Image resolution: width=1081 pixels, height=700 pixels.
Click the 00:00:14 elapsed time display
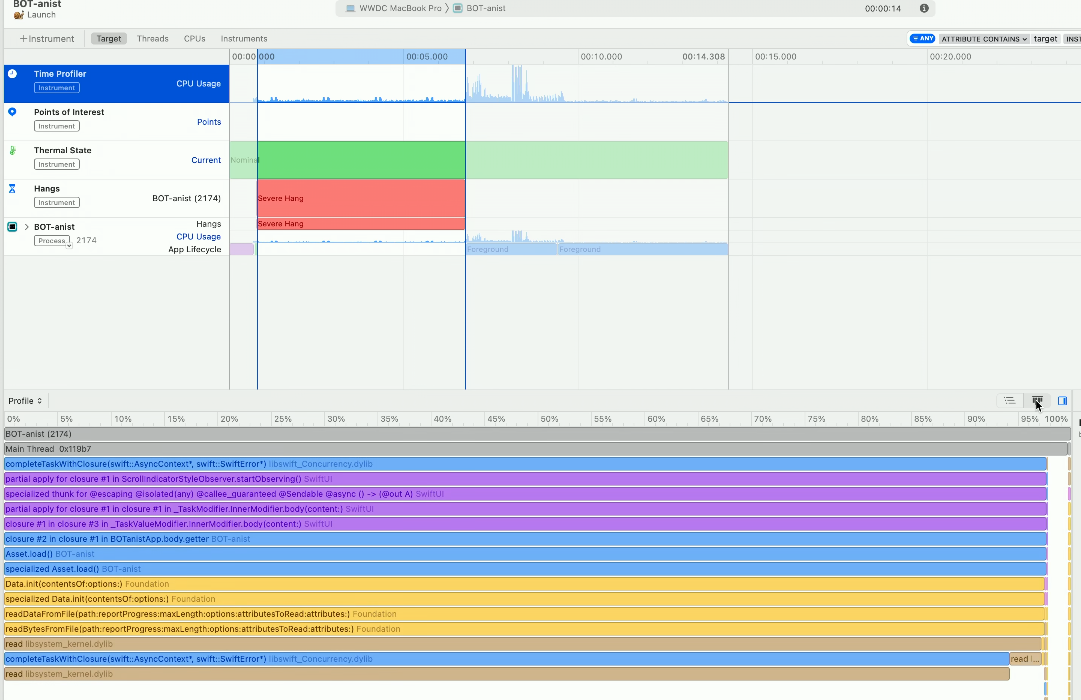(x=883, y=8)
